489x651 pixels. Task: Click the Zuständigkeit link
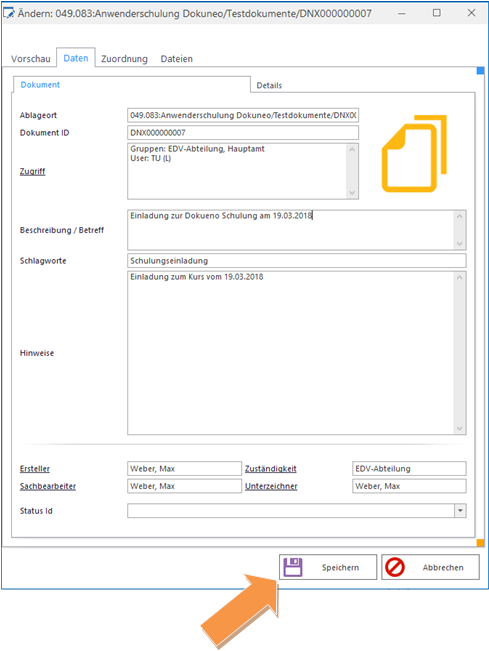(x=271, y=469)
